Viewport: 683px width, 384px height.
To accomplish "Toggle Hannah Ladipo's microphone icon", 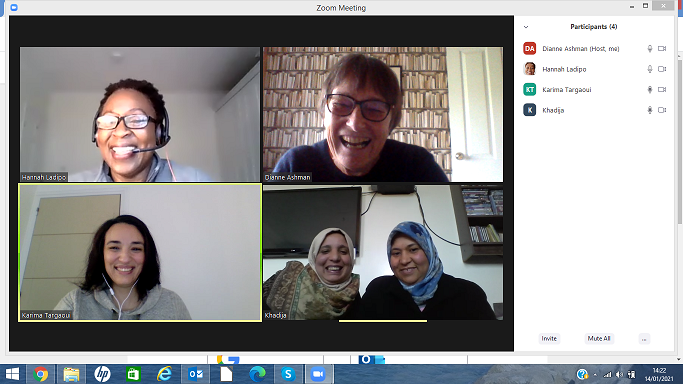I will [x=649, y=69].
